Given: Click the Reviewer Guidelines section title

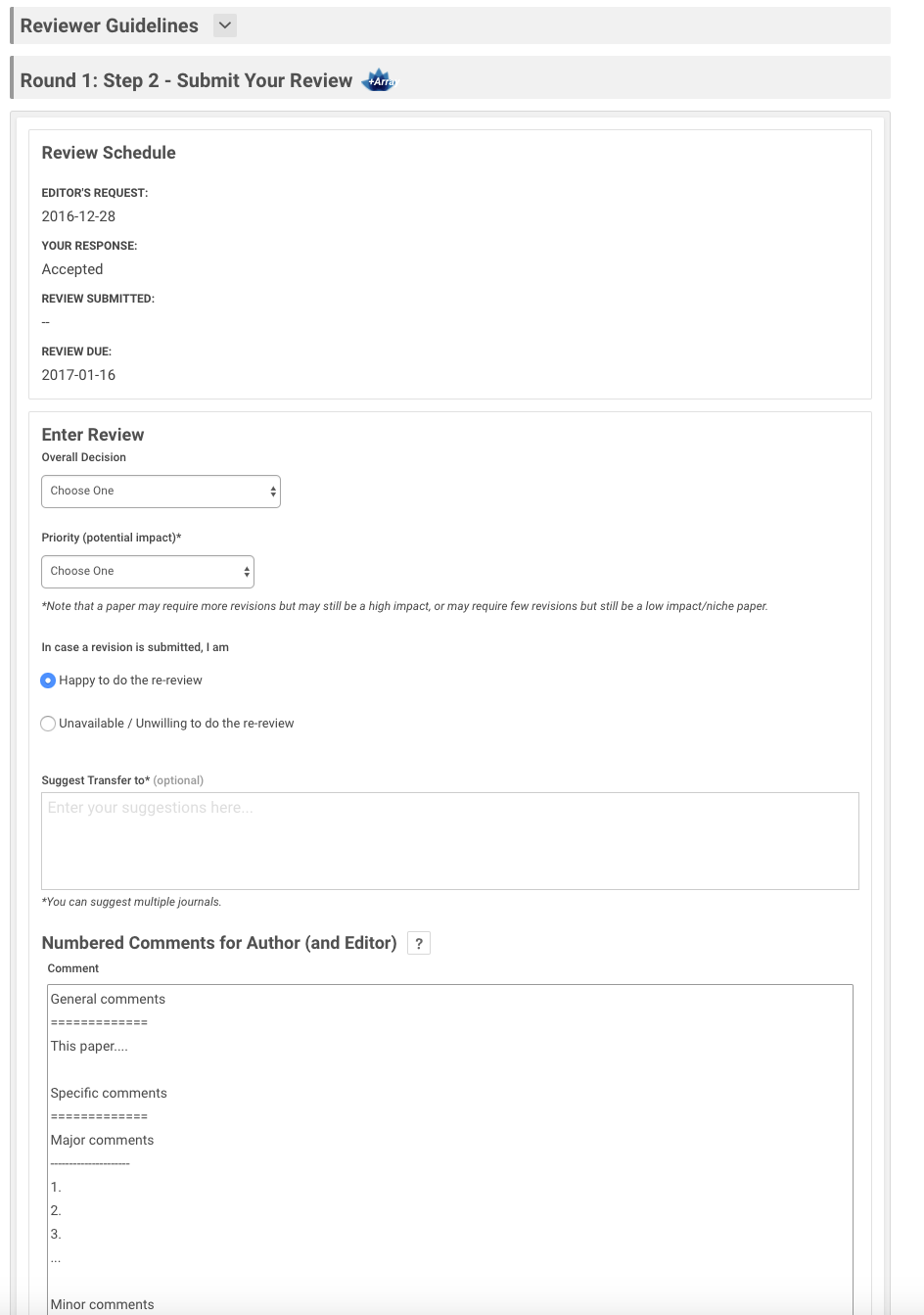Looking at the screenshot, I should pyautogui.click(x=110, y=25).
